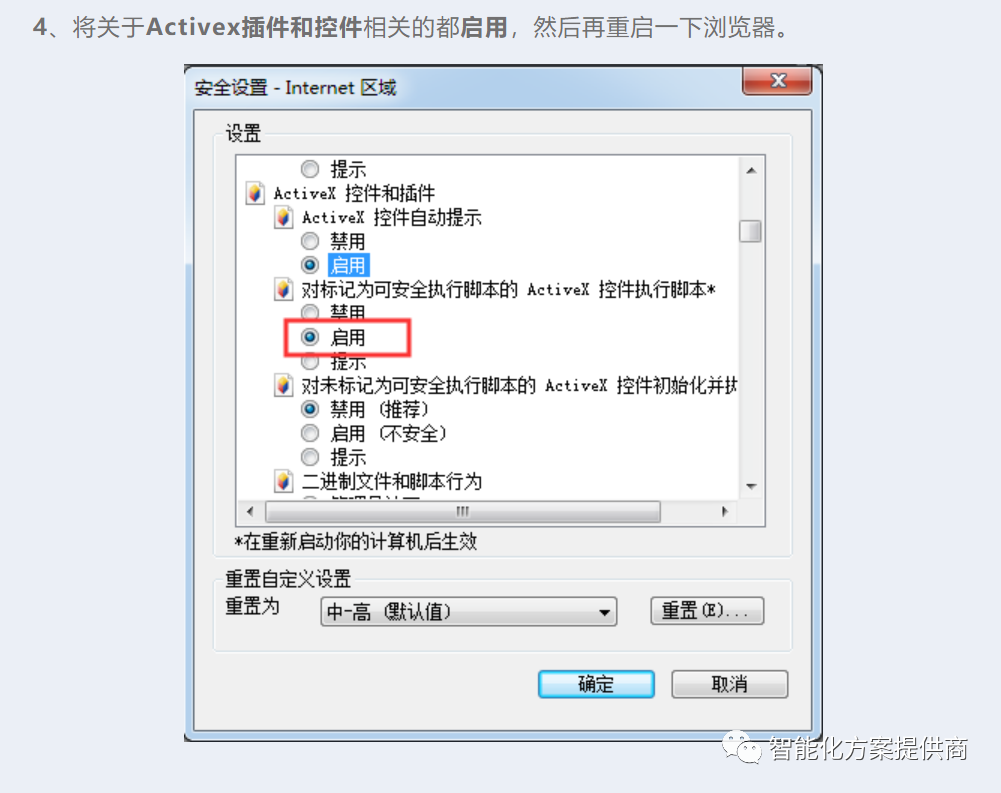Click the WeChat logo in watermark
The height and width of the screenshot is (793, 1001).
741,748
